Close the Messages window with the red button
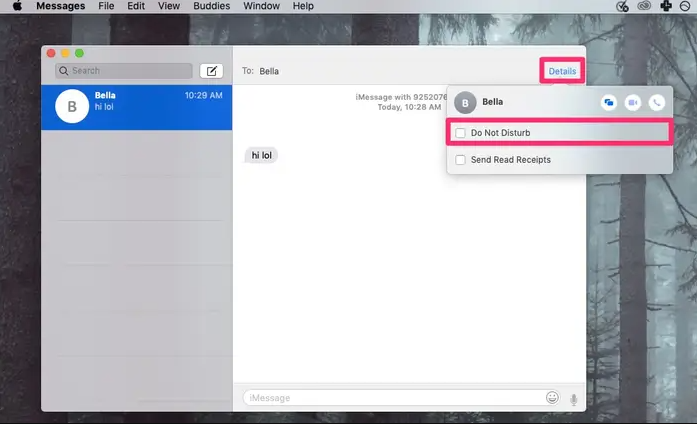 point(51,53)
